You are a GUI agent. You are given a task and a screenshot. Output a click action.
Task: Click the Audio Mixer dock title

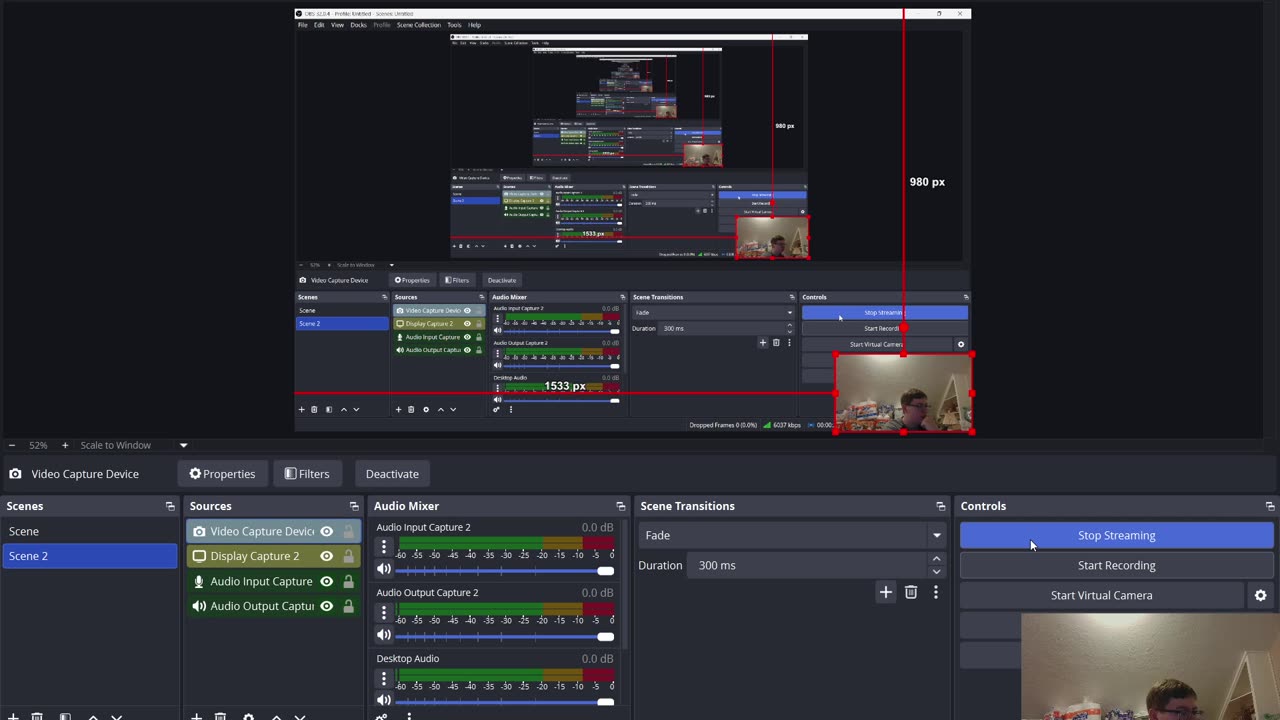click(406, 506)
